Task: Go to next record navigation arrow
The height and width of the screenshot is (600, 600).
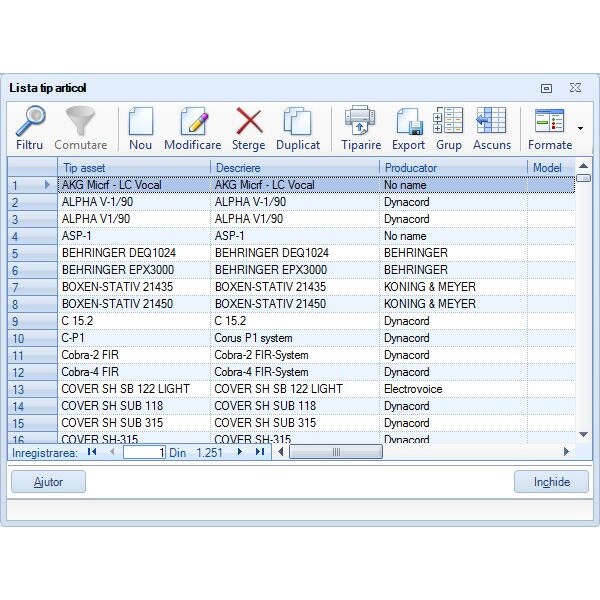Action: pos(240,452)
